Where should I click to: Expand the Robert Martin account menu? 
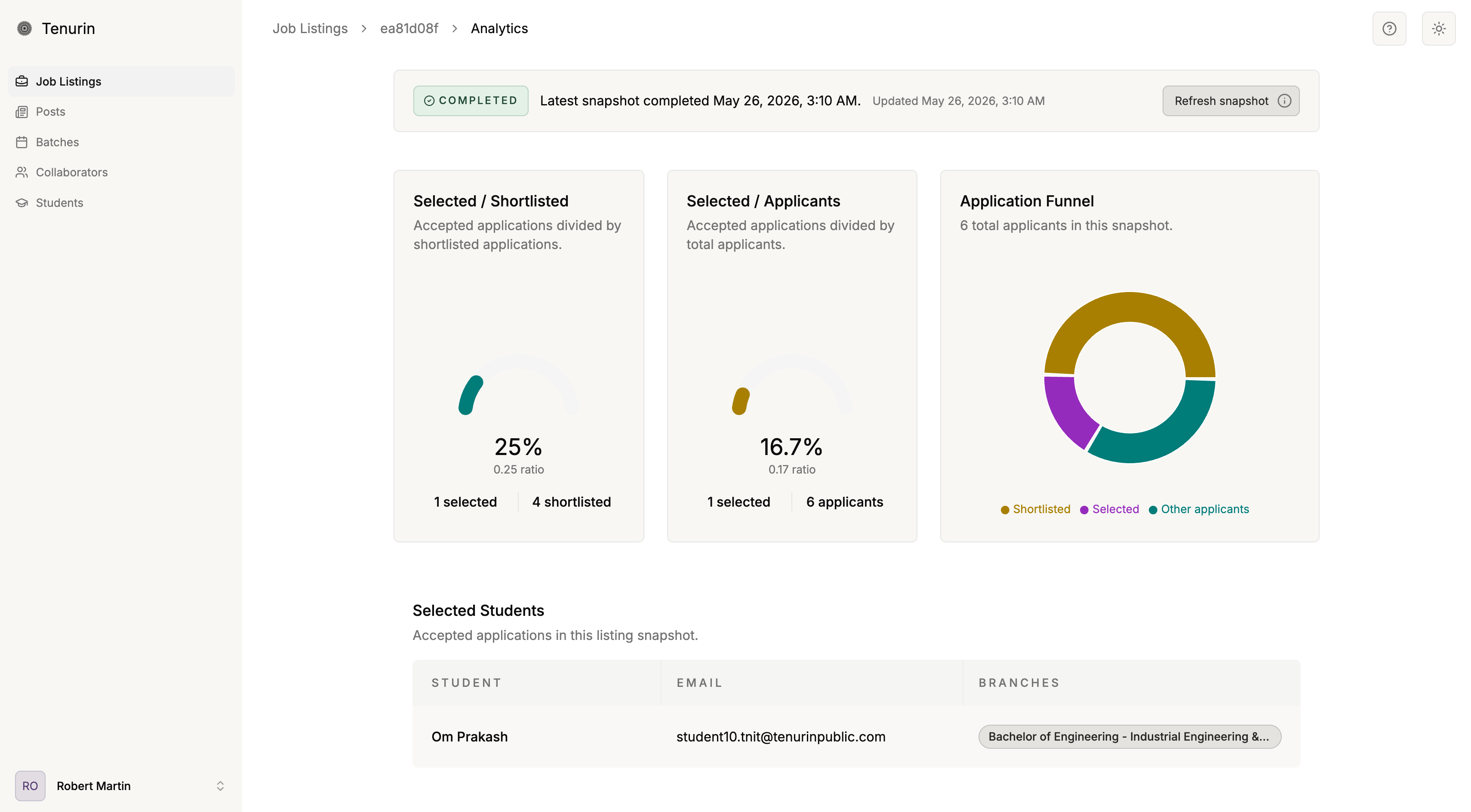pos(121,786)
